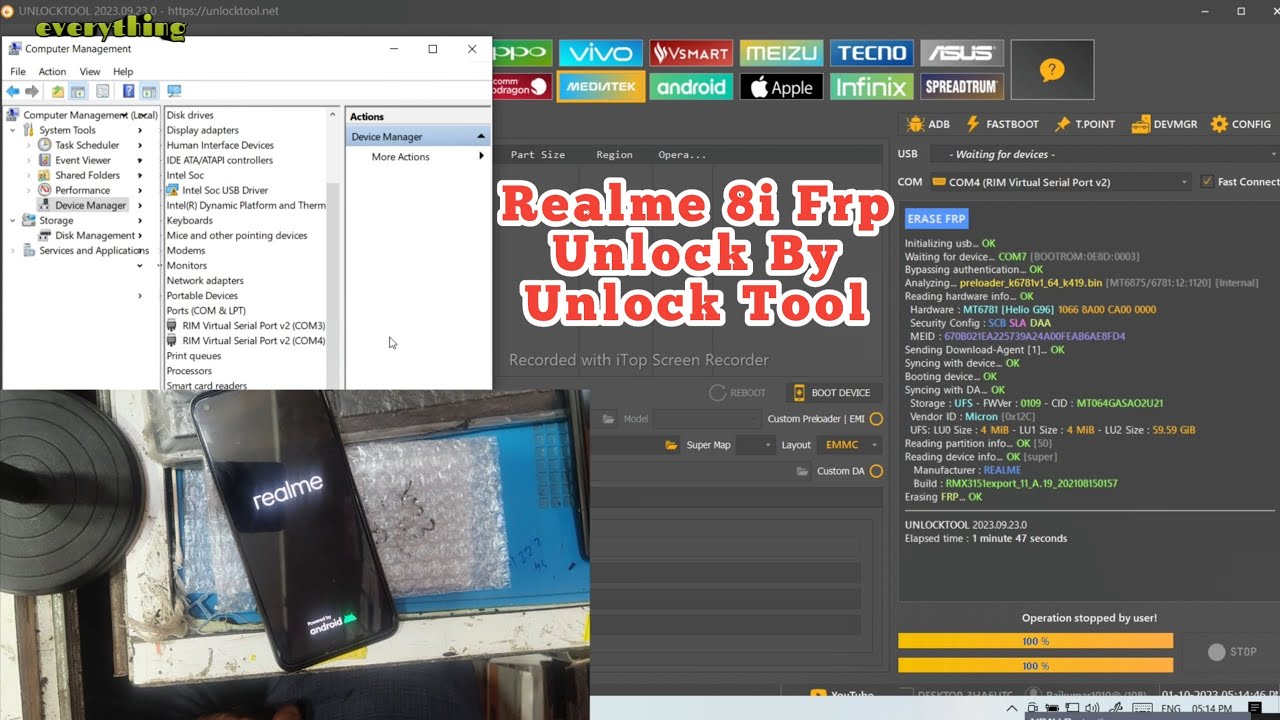Click the REBOOT button

[x=738, y=393]
